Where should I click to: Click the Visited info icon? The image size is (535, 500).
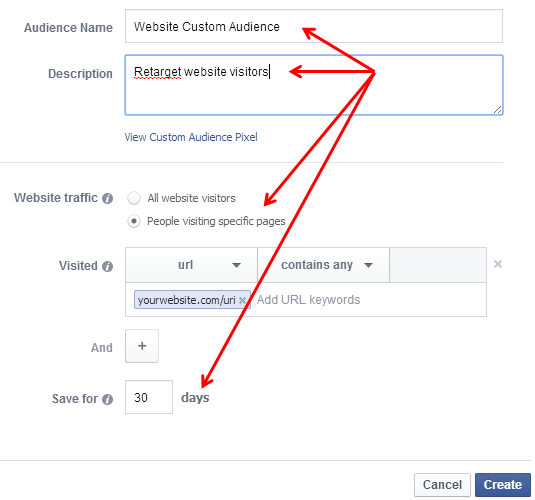point(107,266)
